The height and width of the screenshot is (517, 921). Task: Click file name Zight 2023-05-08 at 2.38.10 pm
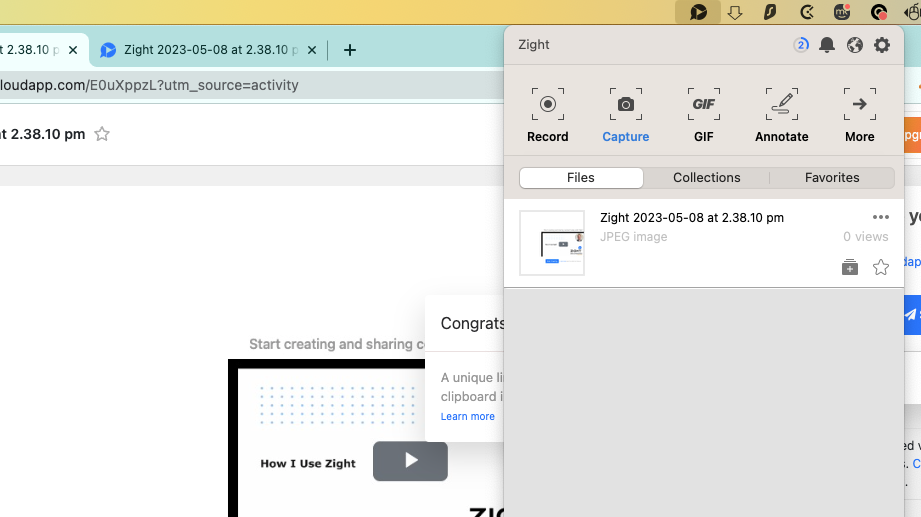coord(692,217)
